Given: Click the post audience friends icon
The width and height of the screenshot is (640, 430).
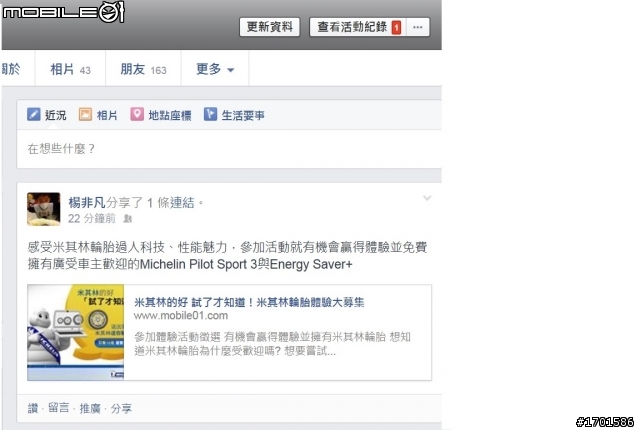Looking at the screenshot, I should 128,219.
